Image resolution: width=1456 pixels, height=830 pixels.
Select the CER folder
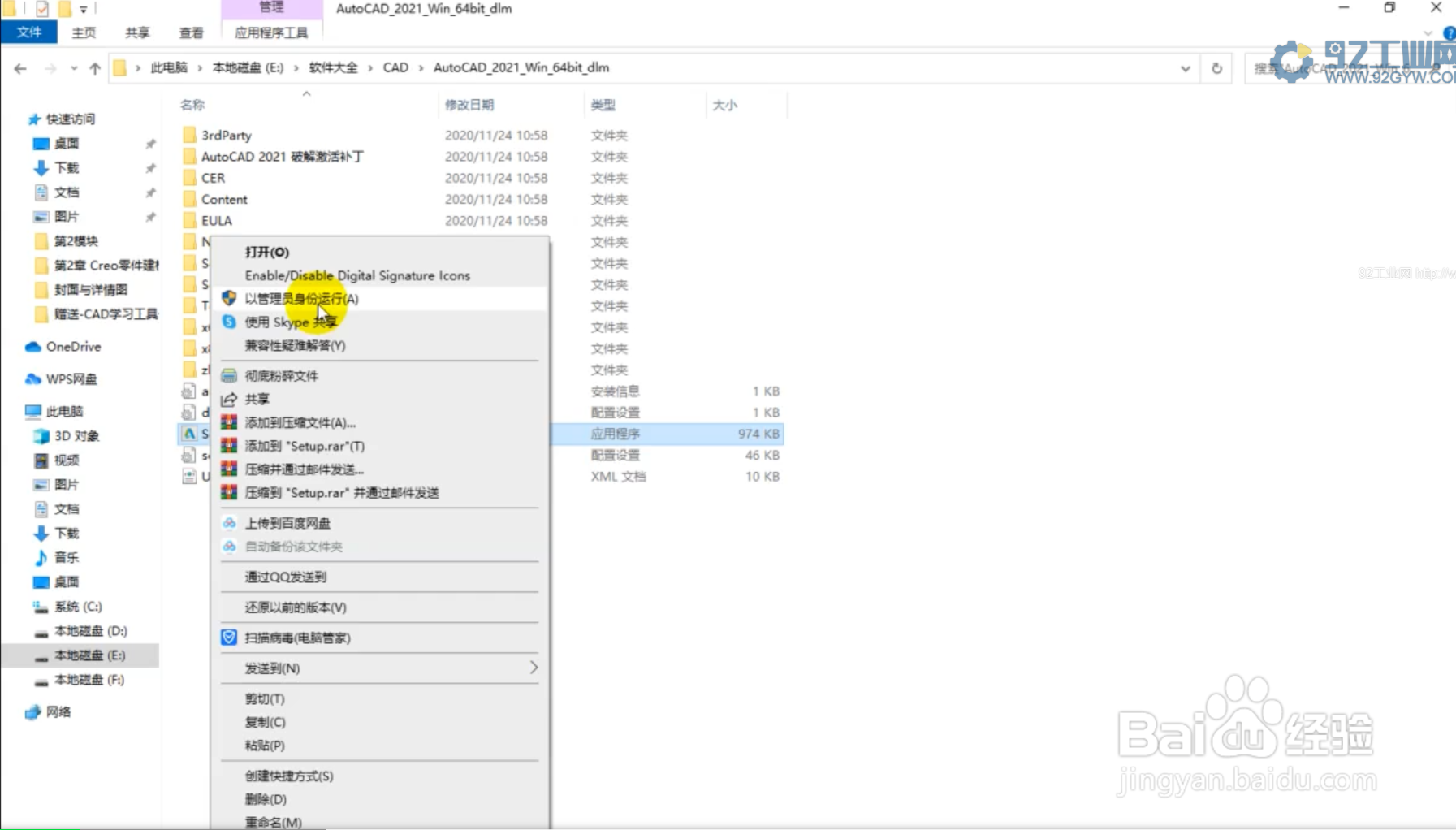[x=213, y=178]
